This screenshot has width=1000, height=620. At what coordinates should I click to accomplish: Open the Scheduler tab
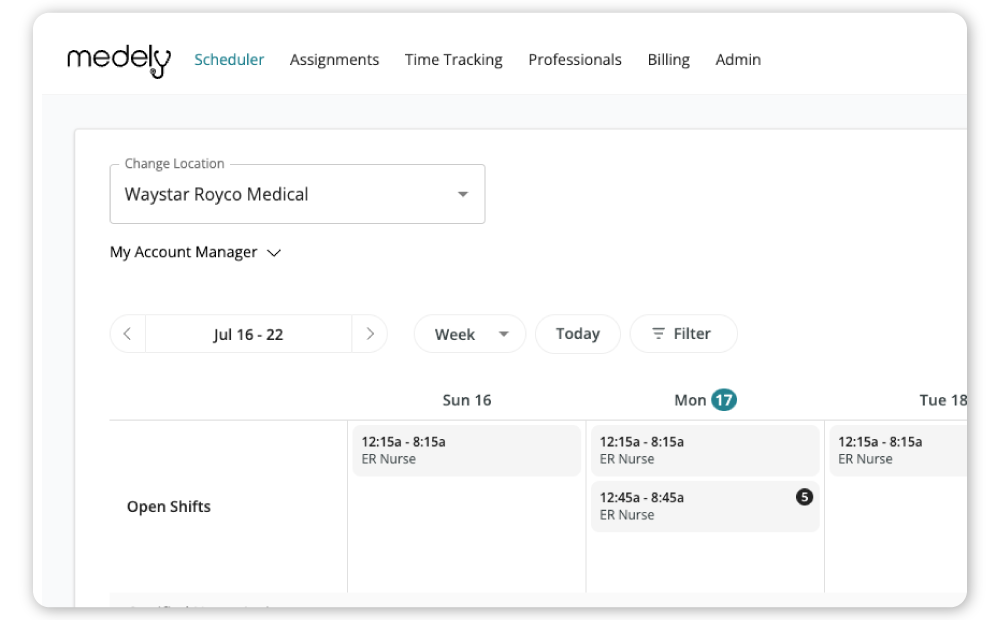[x=229, y=60]
